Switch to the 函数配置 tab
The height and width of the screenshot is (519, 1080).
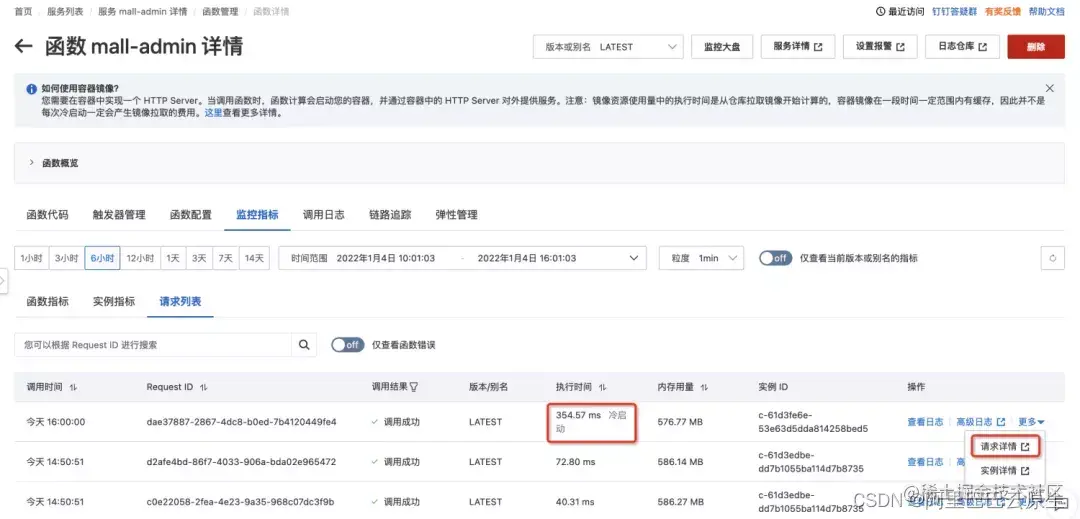pyautogui.click(x=191, y=214)
